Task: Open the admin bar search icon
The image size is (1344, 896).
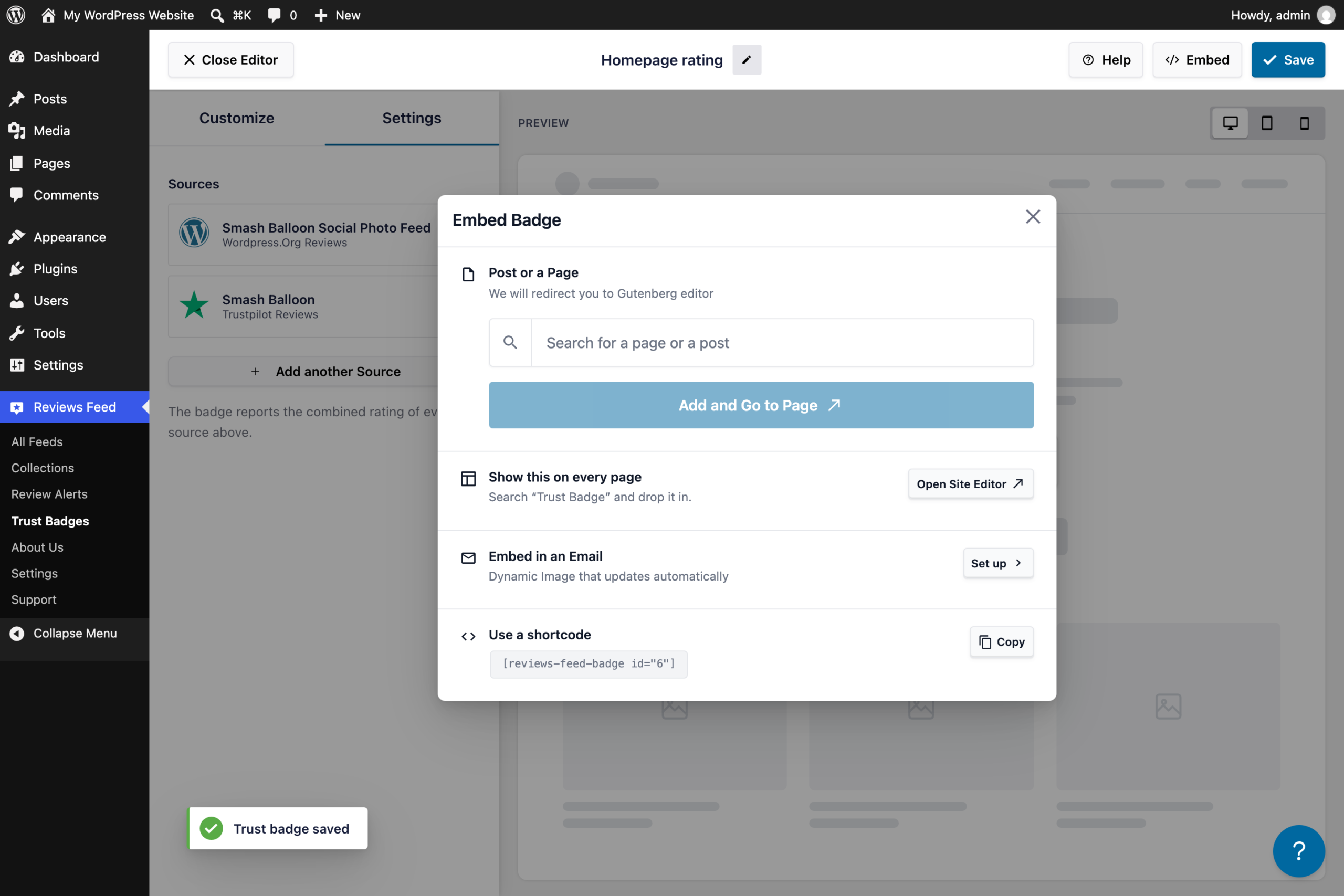Action: [217, 15]
